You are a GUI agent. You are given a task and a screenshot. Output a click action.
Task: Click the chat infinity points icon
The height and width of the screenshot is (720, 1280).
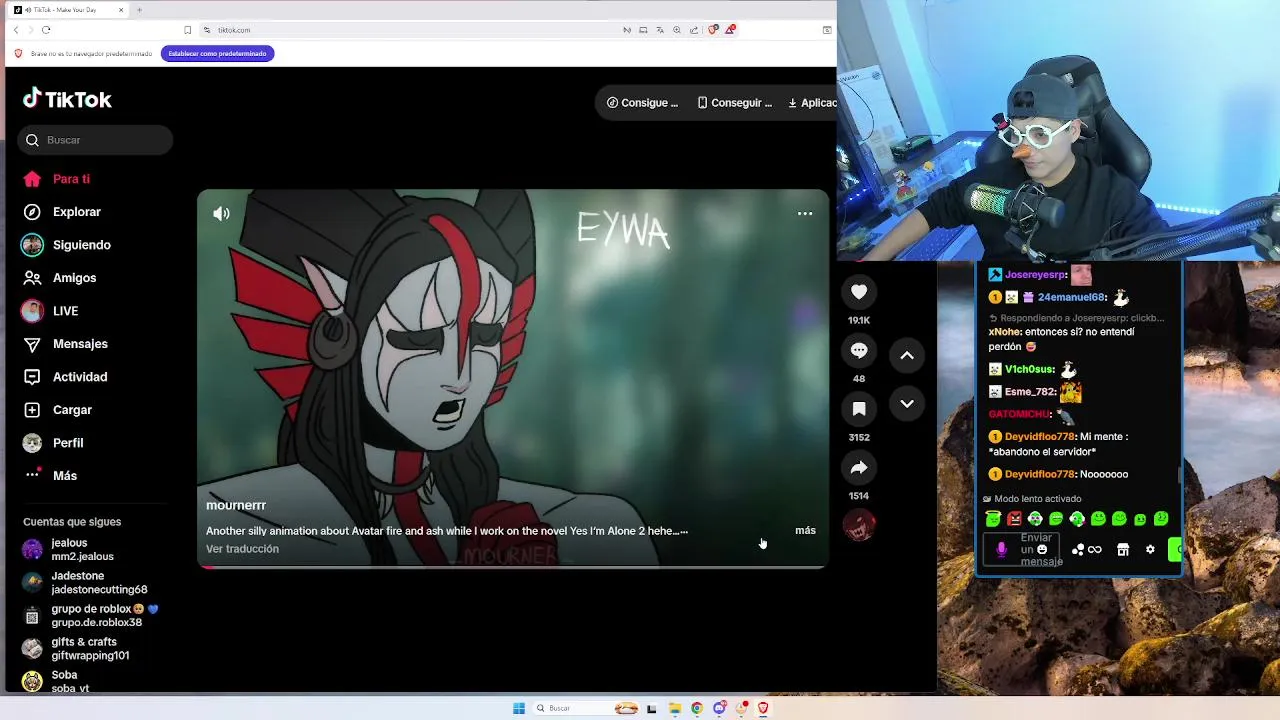point(1095,550)
